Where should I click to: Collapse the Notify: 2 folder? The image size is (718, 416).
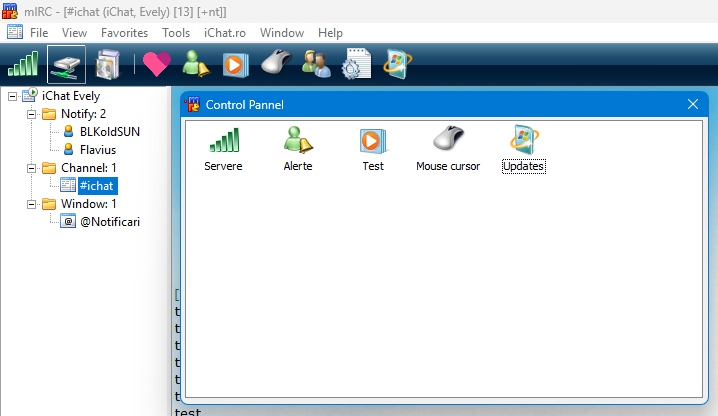[32, 114]
